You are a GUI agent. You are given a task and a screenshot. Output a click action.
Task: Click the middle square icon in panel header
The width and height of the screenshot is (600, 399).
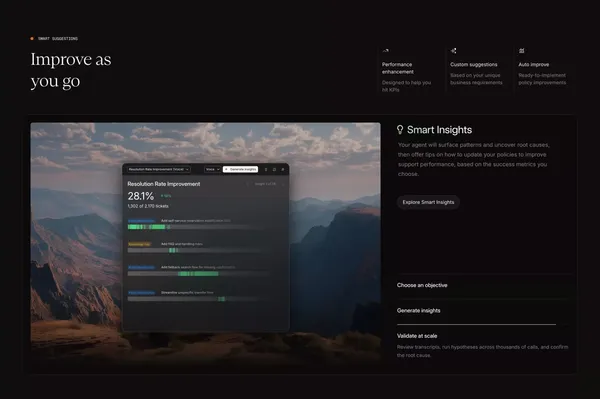tap(274, 169)
